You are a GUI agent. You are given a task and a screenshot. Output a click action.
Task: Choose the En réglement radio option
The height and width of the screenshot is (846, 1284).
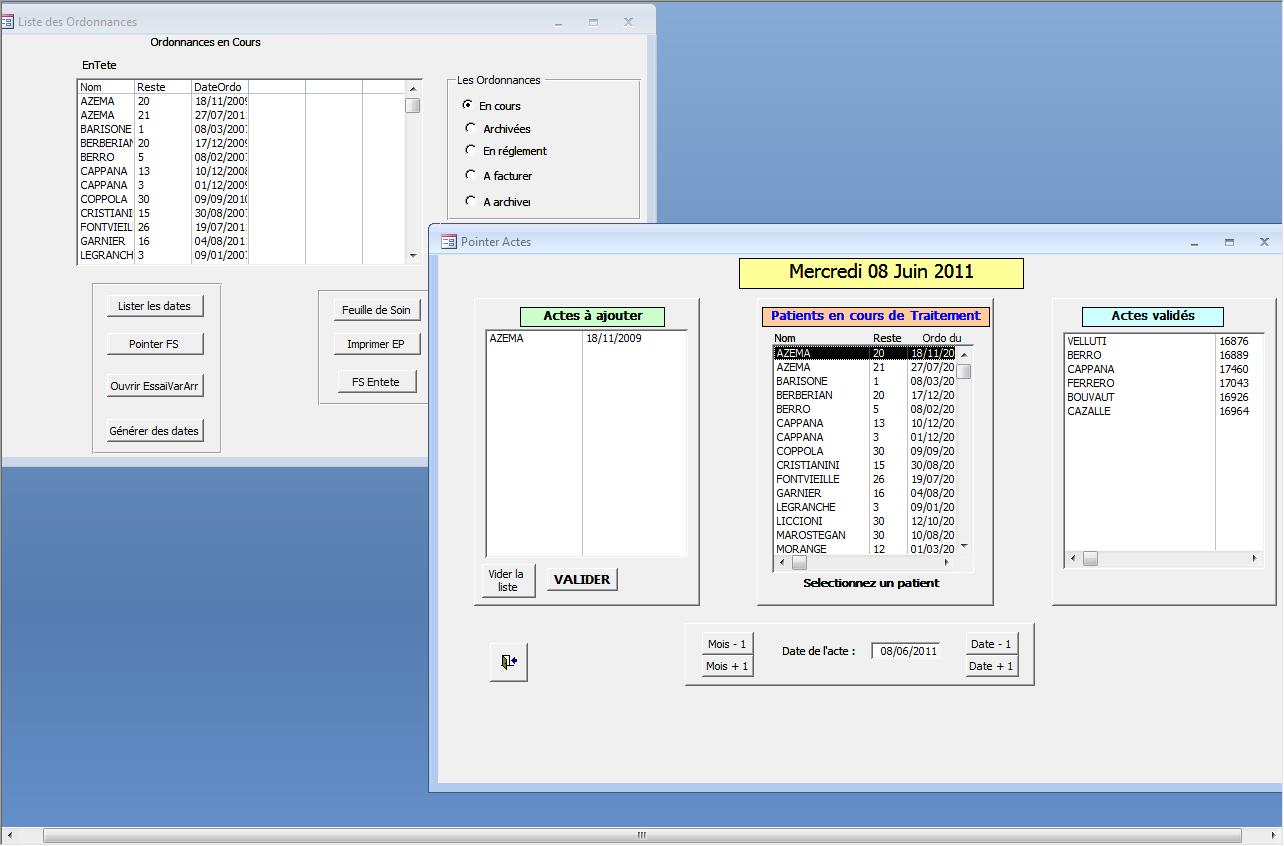coord(471,150)
